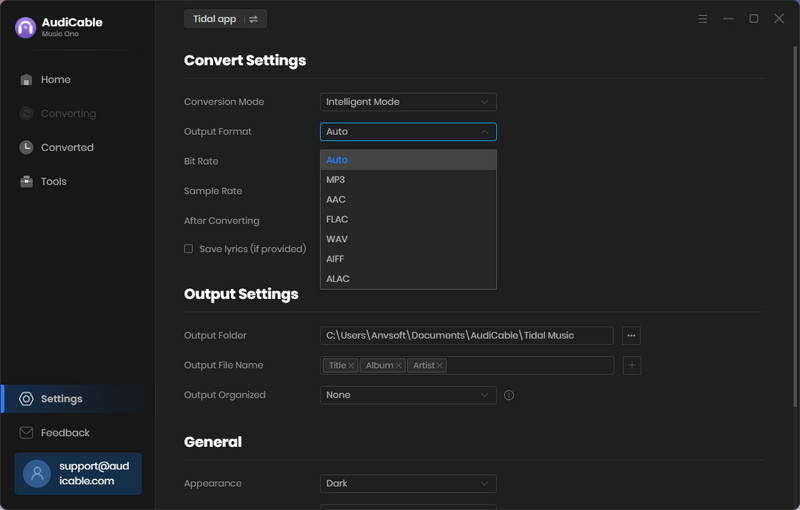Click the AudiCable logo icon
This screenshot has width=800, height=510.
tap(26, 28)
